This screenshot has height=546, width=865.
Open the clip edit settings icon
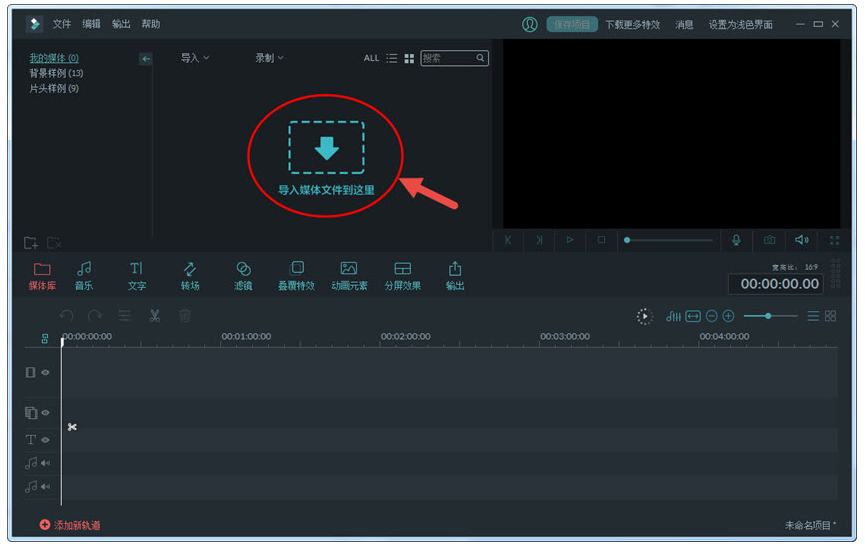point(125,316)
